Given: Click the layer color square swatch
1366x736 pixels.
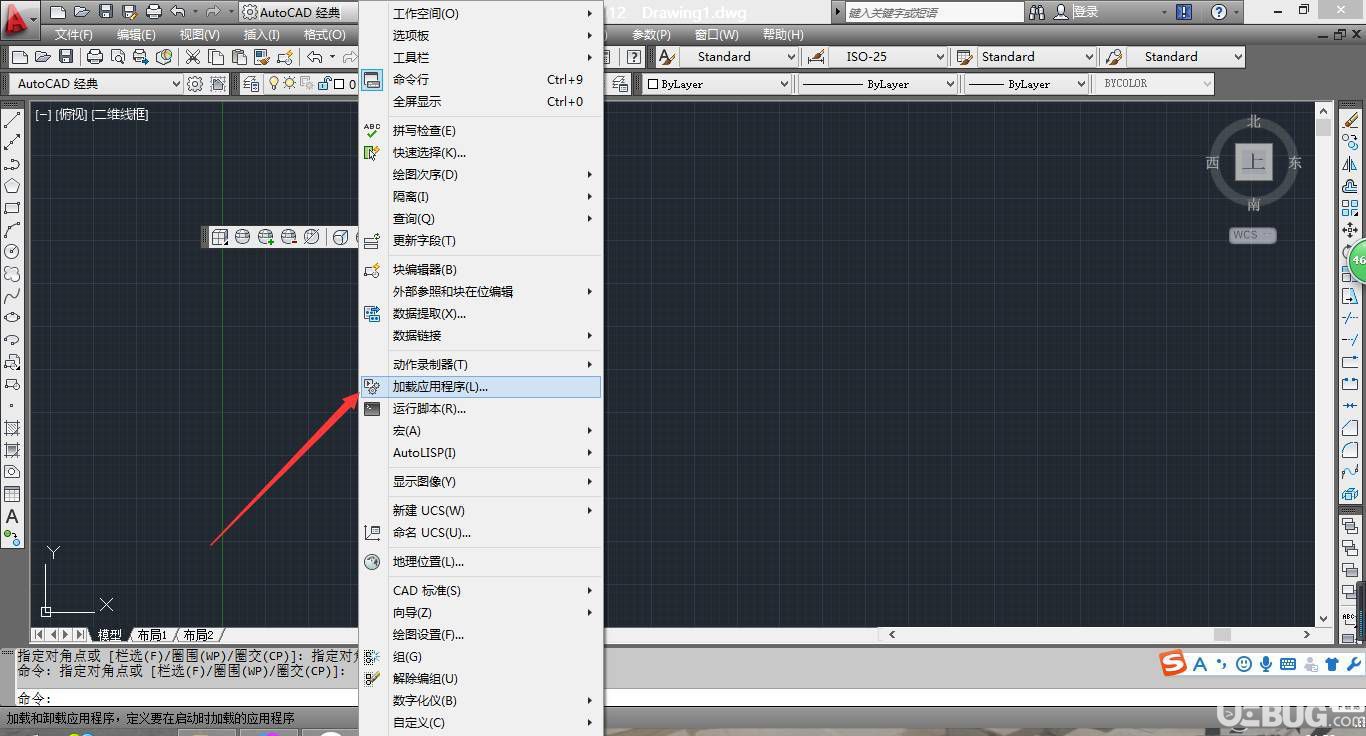Looking at the screenshot, I should [339, 85].
